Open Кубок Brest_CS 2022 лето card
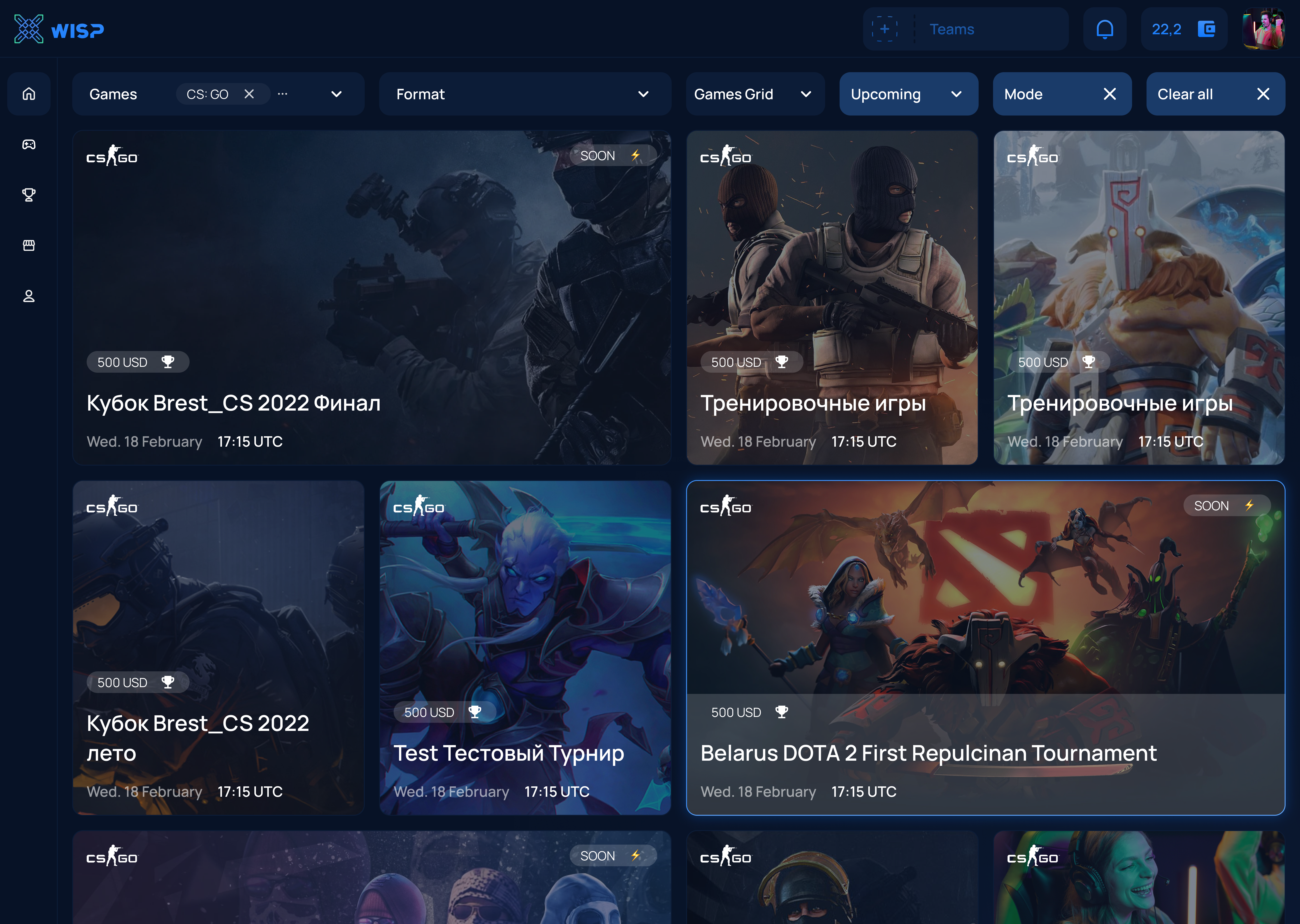The width and height of the screenshot is (1300, 924). pyautogui.click(x=218, y=647)
